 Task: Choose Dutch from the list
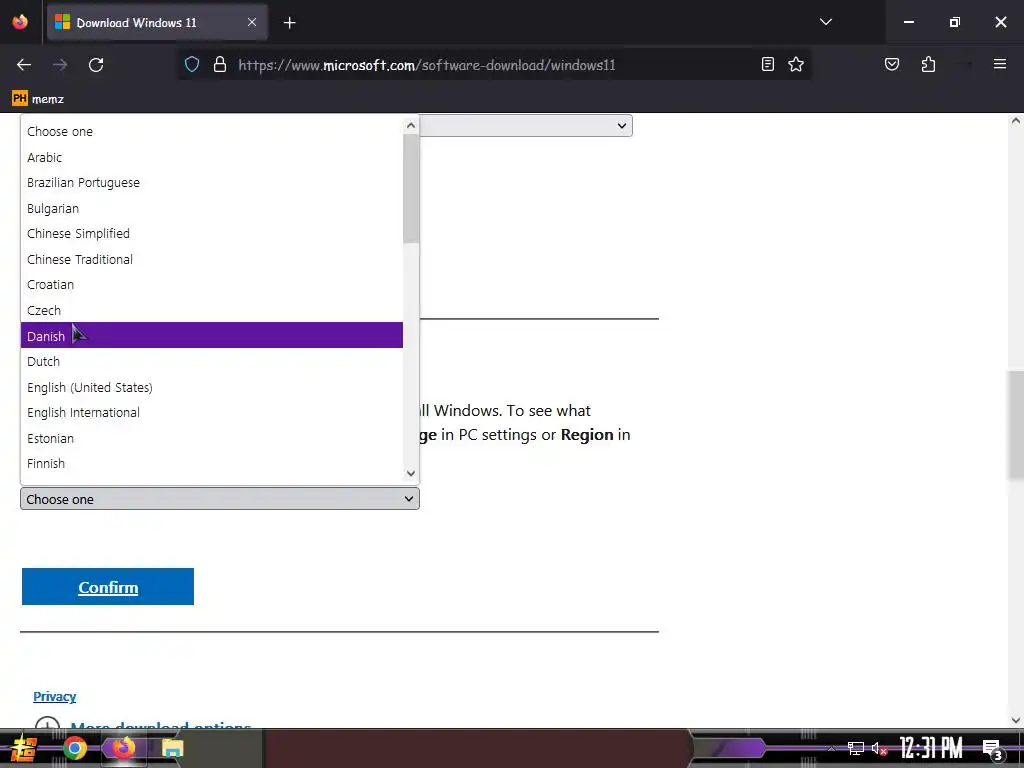point(212,361)
